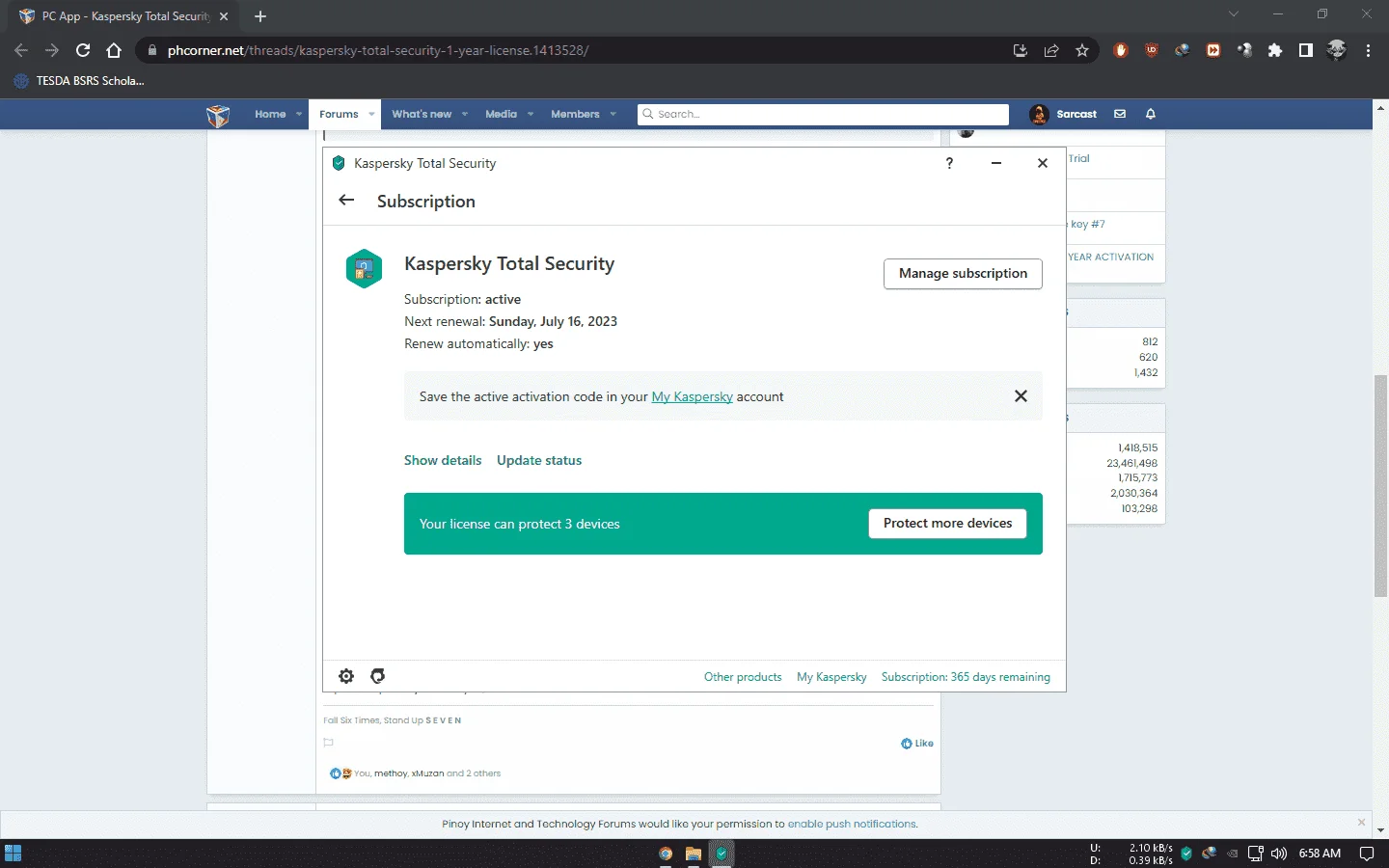Click Kaspersky taskbar app icon
Image resolution: width=1389 pixels, height=868 pixels.
tap(722, 854)
